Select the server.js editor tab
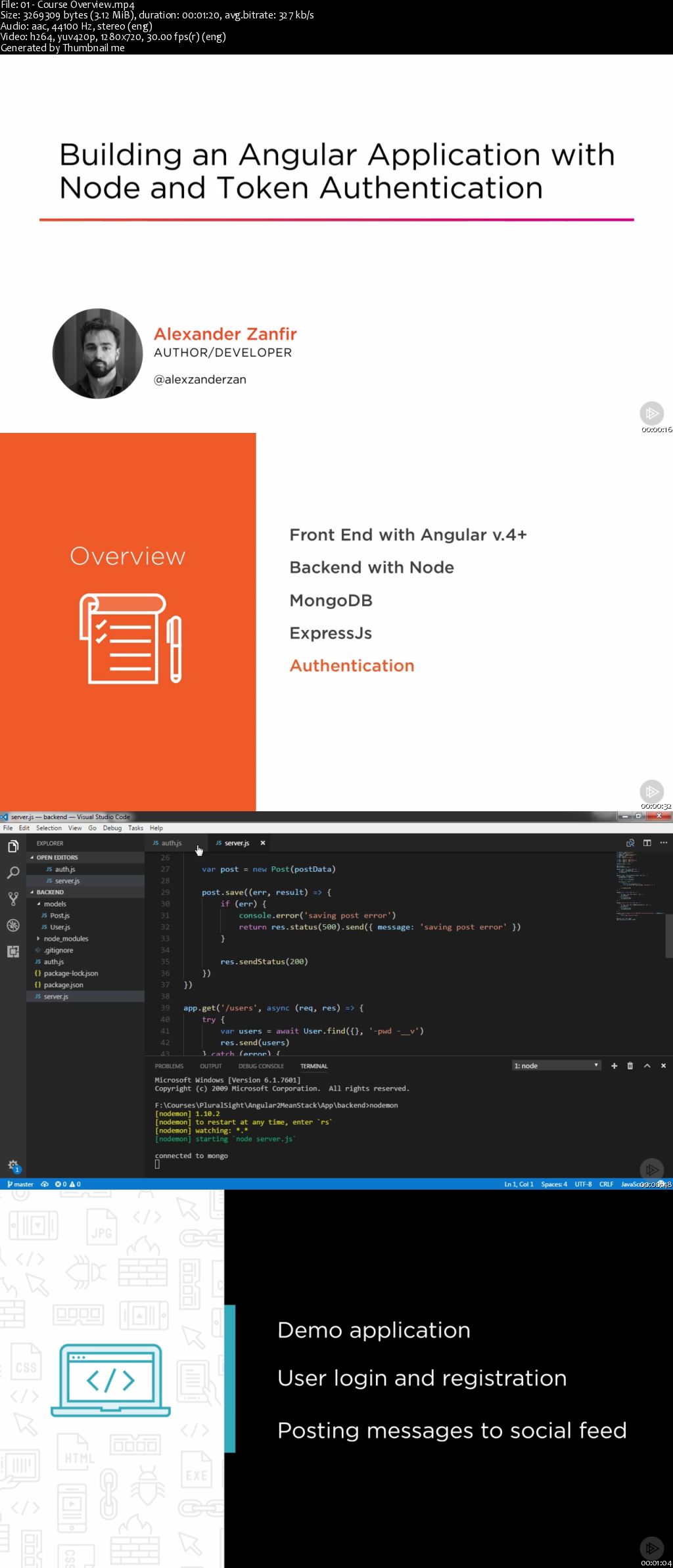The height and width of the screenshot is (1568, 673). click(236, 843)
